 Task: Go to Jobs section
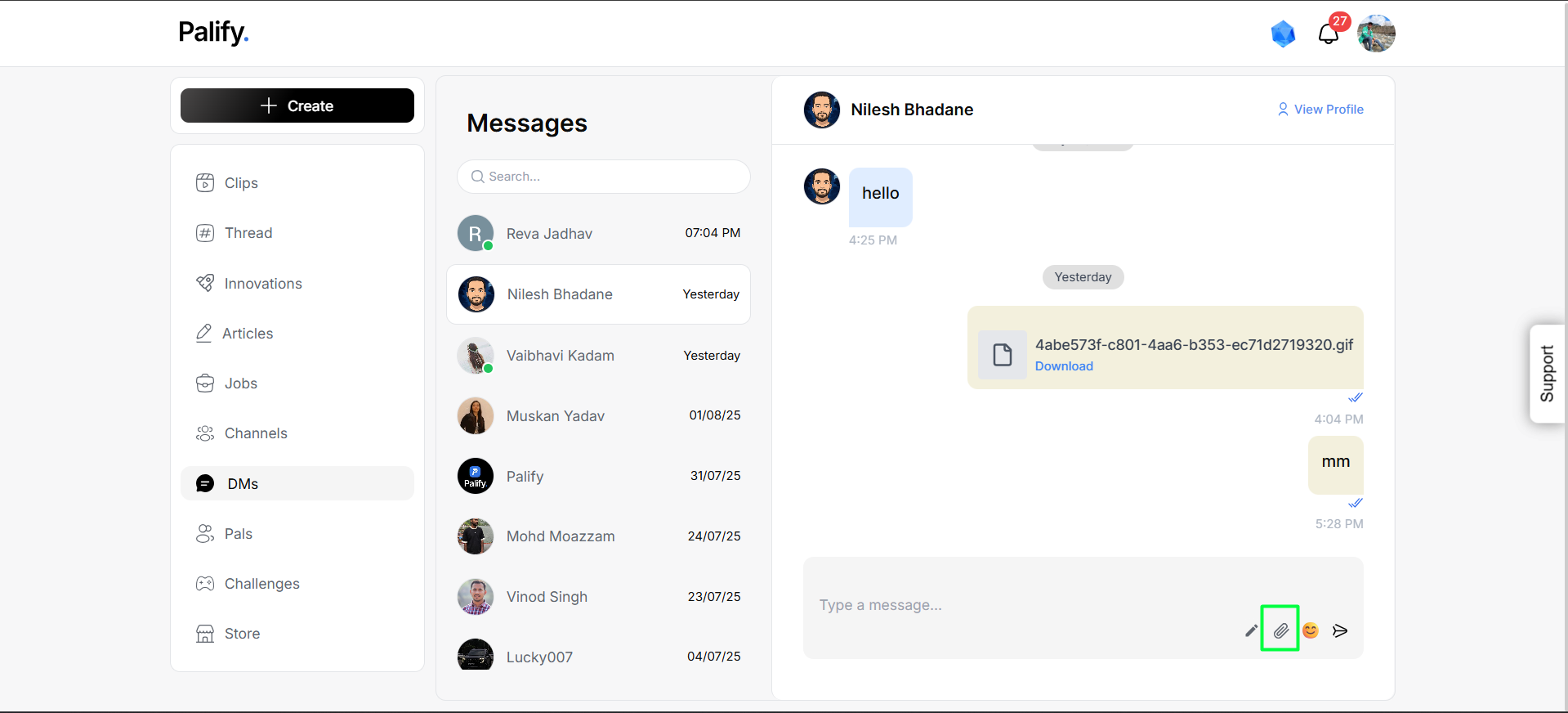coord(297,383)
